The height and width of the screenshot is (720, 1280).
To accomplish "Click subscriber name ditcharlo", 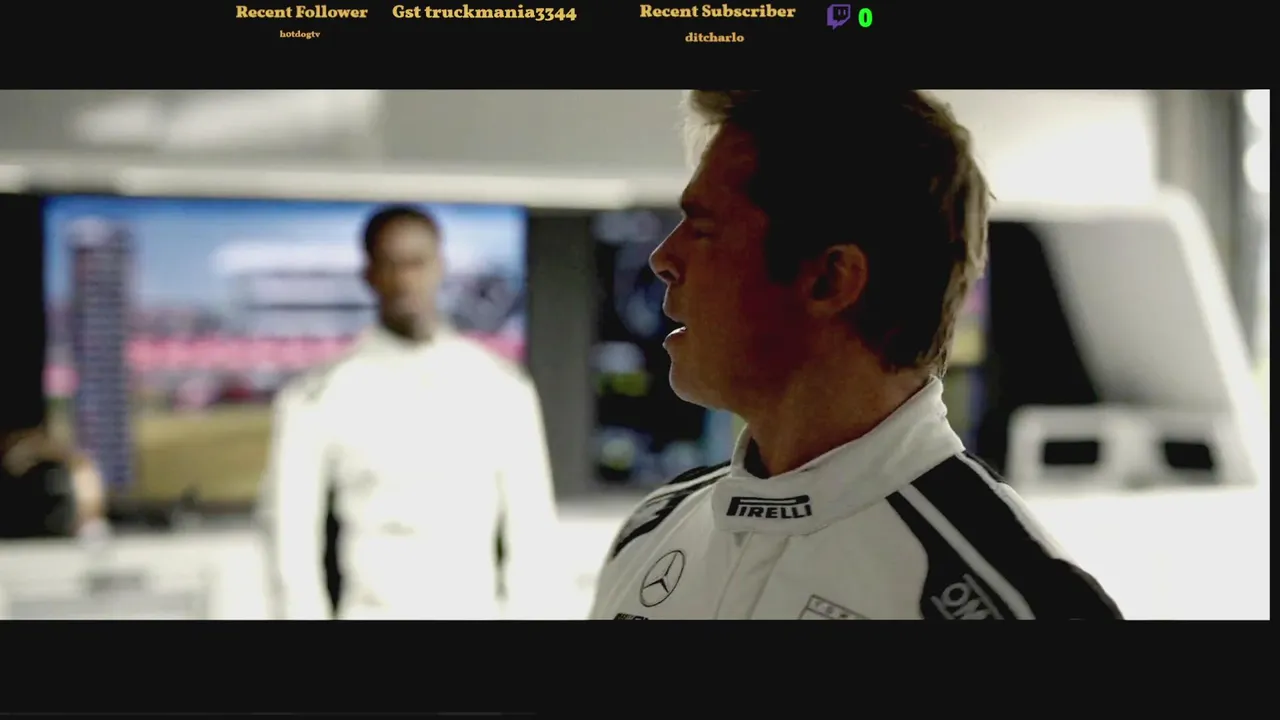I will 714,37.
